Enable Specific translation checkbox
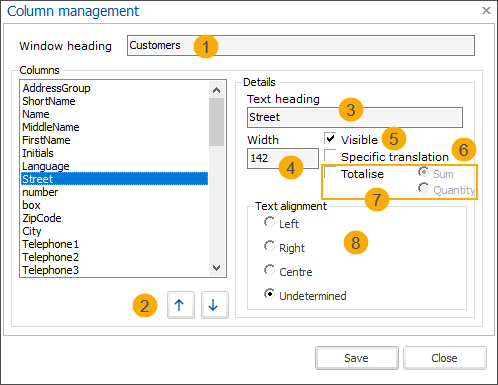 point(330,155)
